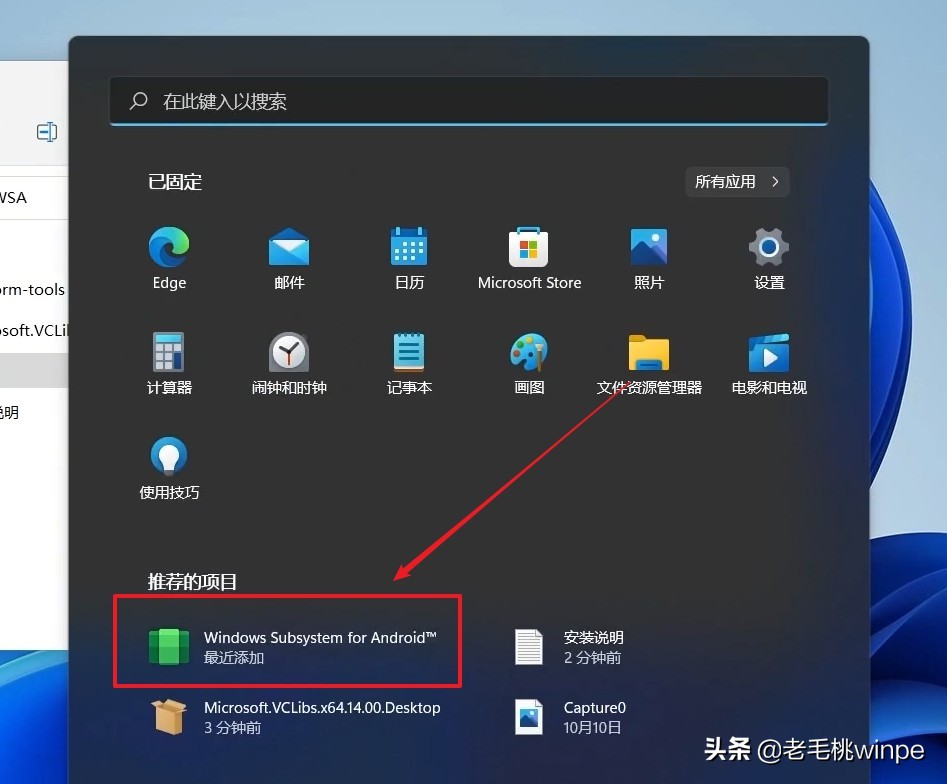
Task: Open the 使用技巧 tips app
Action: [169, 468]
